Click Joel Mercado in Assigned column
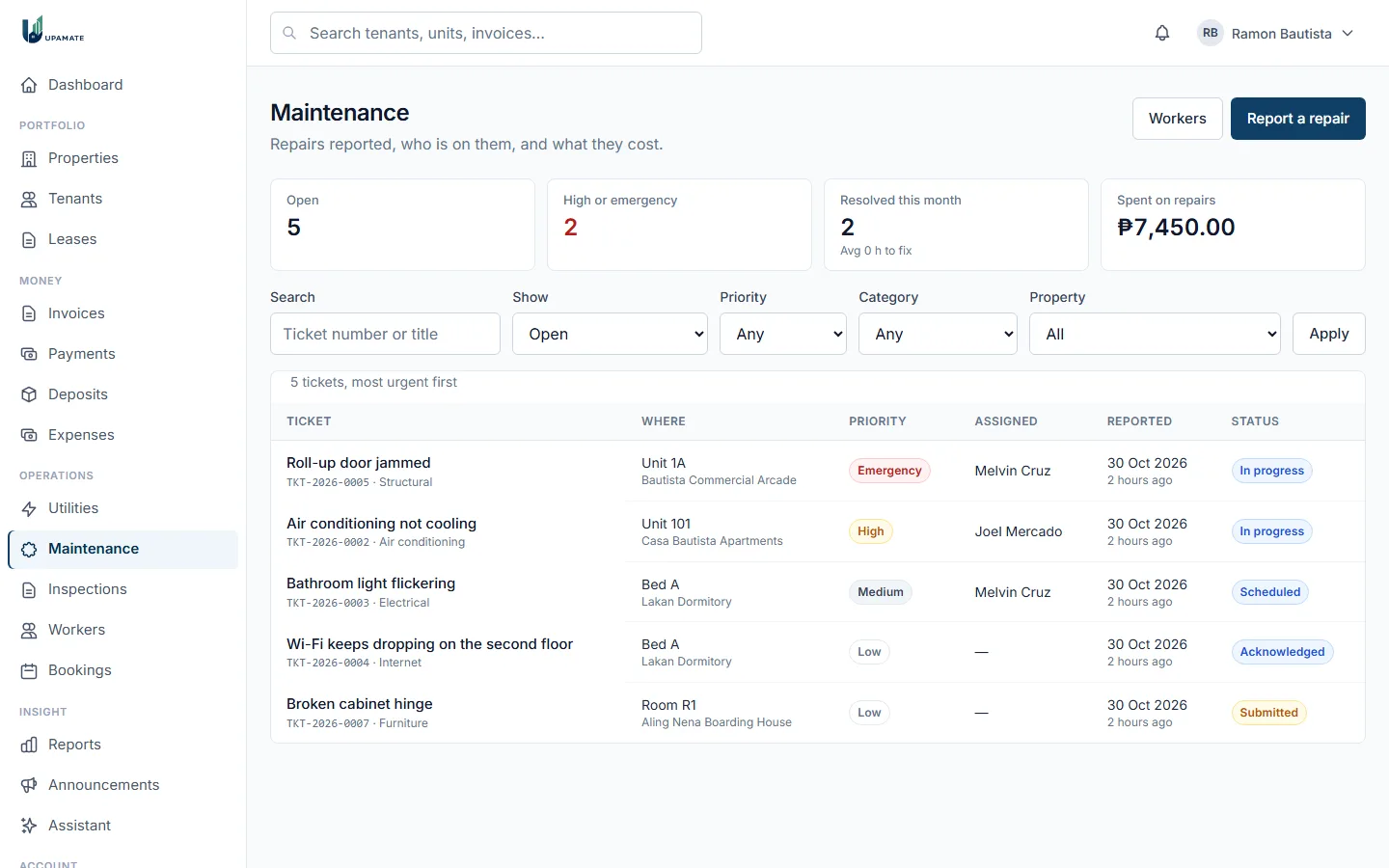The image size is (1389, 868). 1019,531
